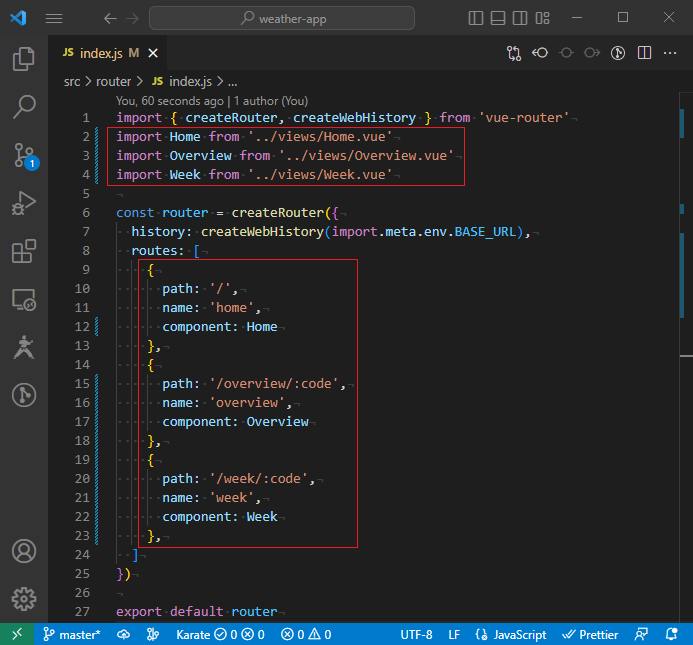The image size is (693, 645).
Task: Open the Search view in activity bar
Action: point(24,107)
